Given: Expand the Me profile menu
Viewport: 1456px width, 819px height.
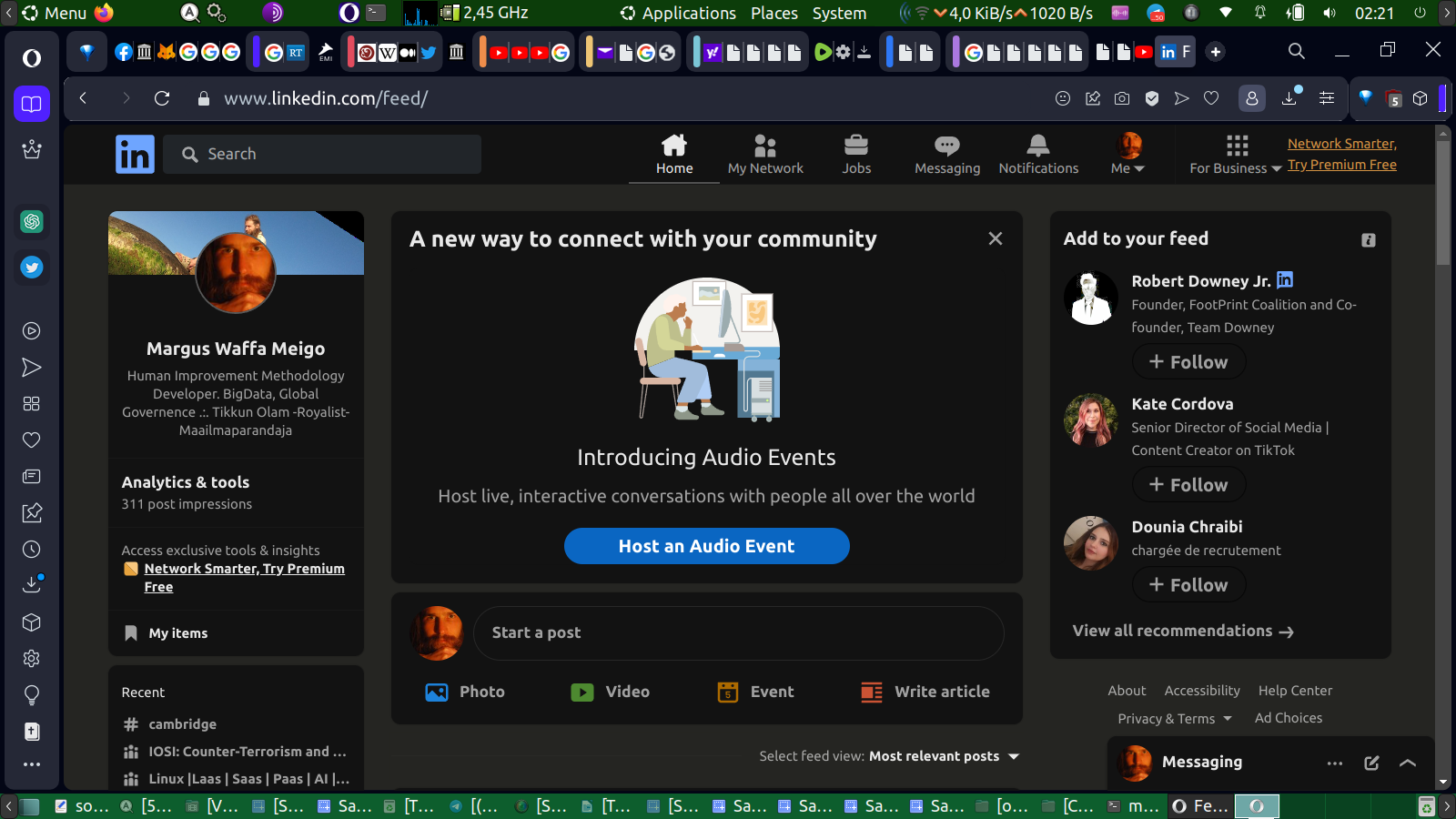Looking at the screenshot, I should (1128, 155).
